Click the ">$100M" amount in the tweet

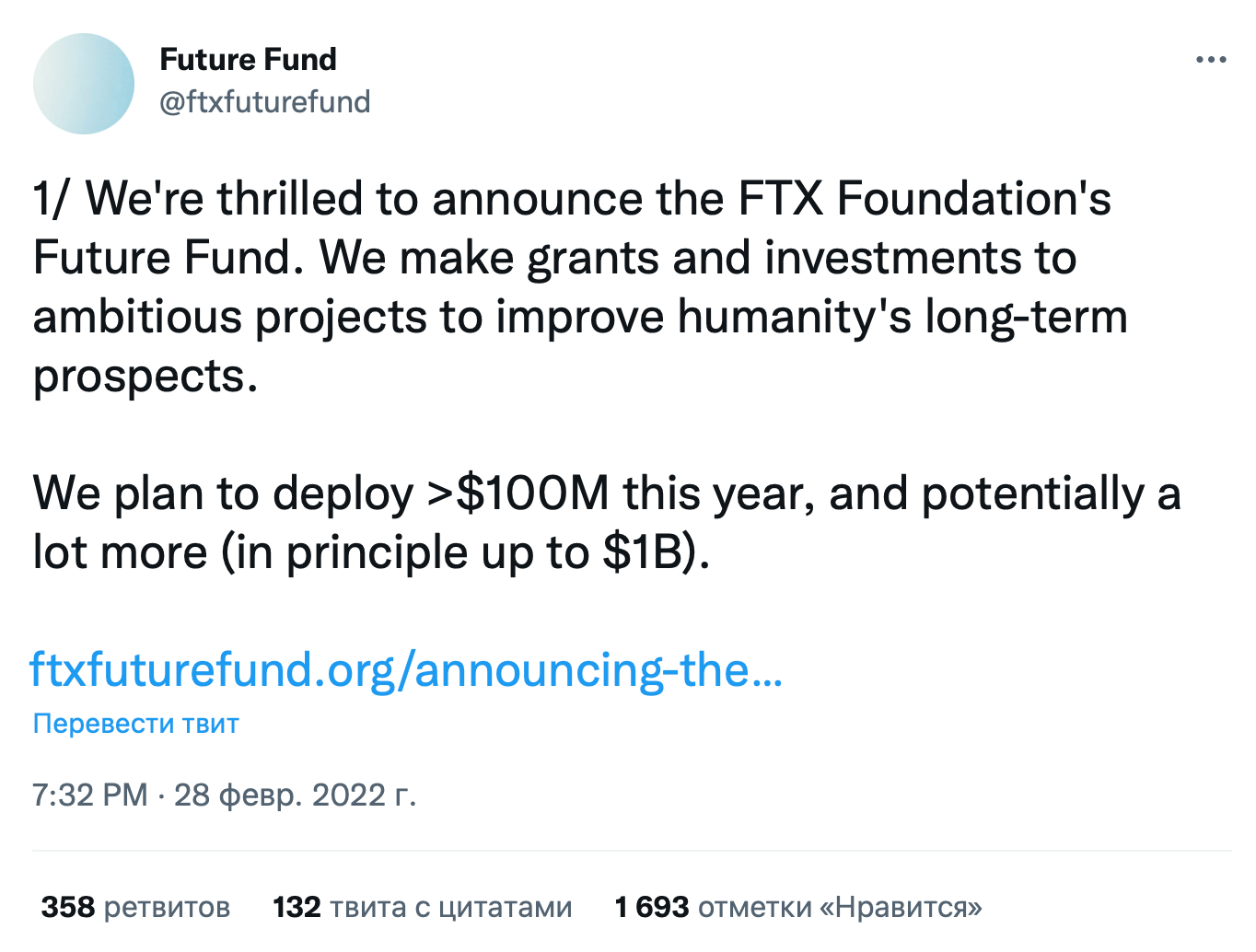518,493
